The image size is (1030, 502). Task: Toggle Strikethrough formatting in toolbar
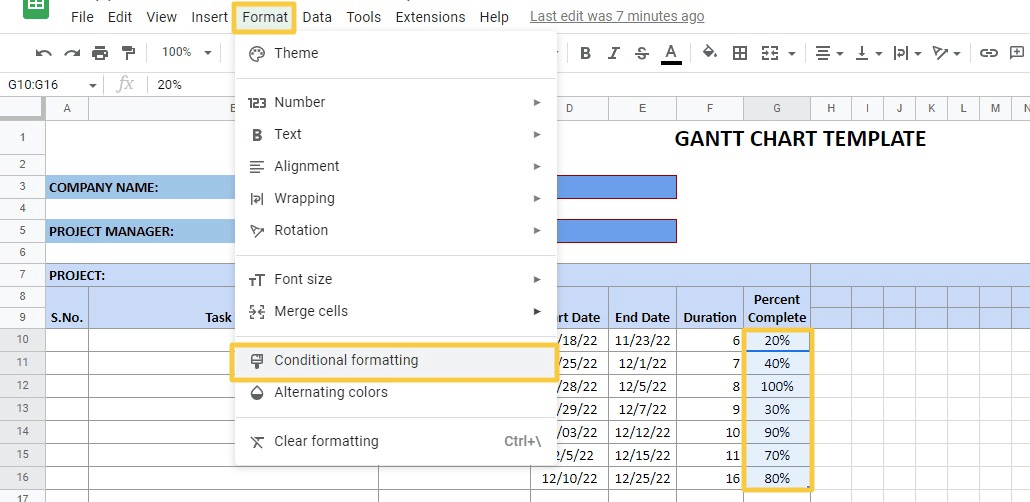tap(642, 53)
